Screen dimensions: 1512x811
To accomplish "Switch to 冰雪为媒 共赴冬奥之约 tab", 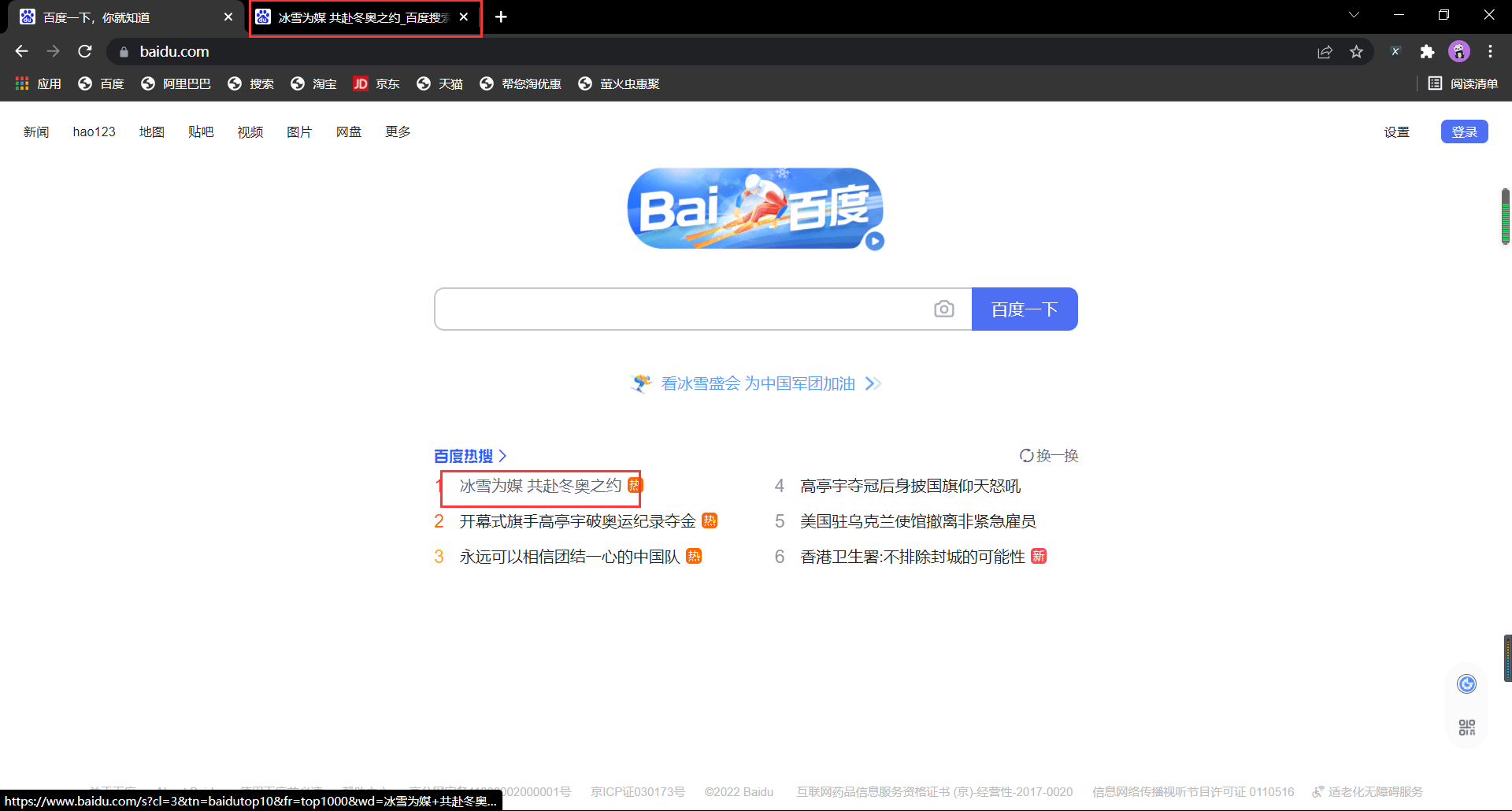I will 364,17.
